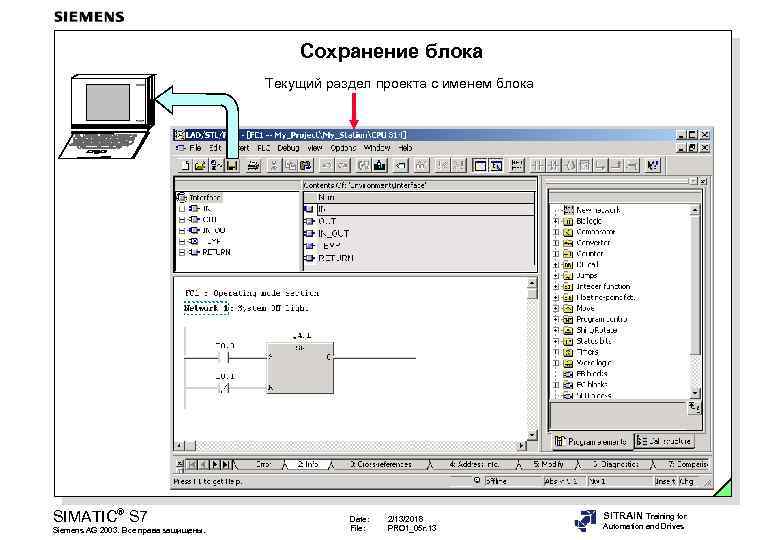Click the Paste clipboard icon

coord(306,166)
